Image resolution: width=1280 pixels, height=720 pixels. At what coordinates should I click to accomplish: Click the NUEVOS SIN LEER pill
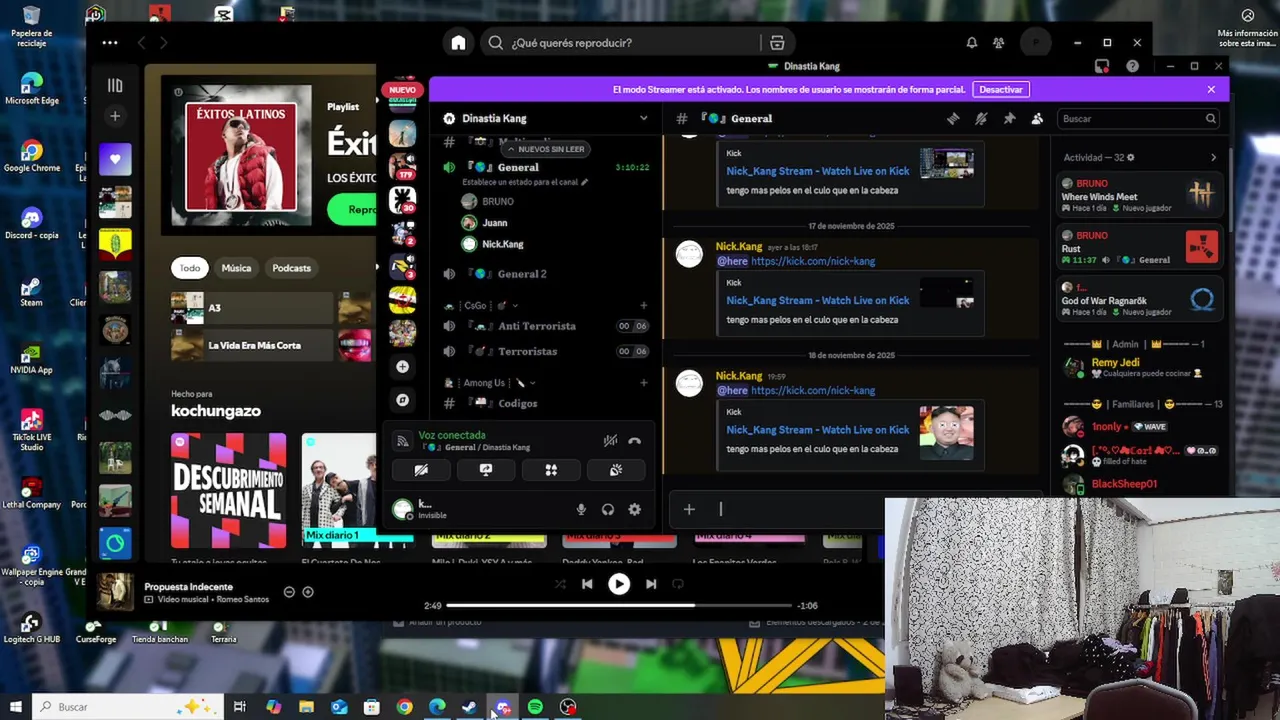coord(545,149)
